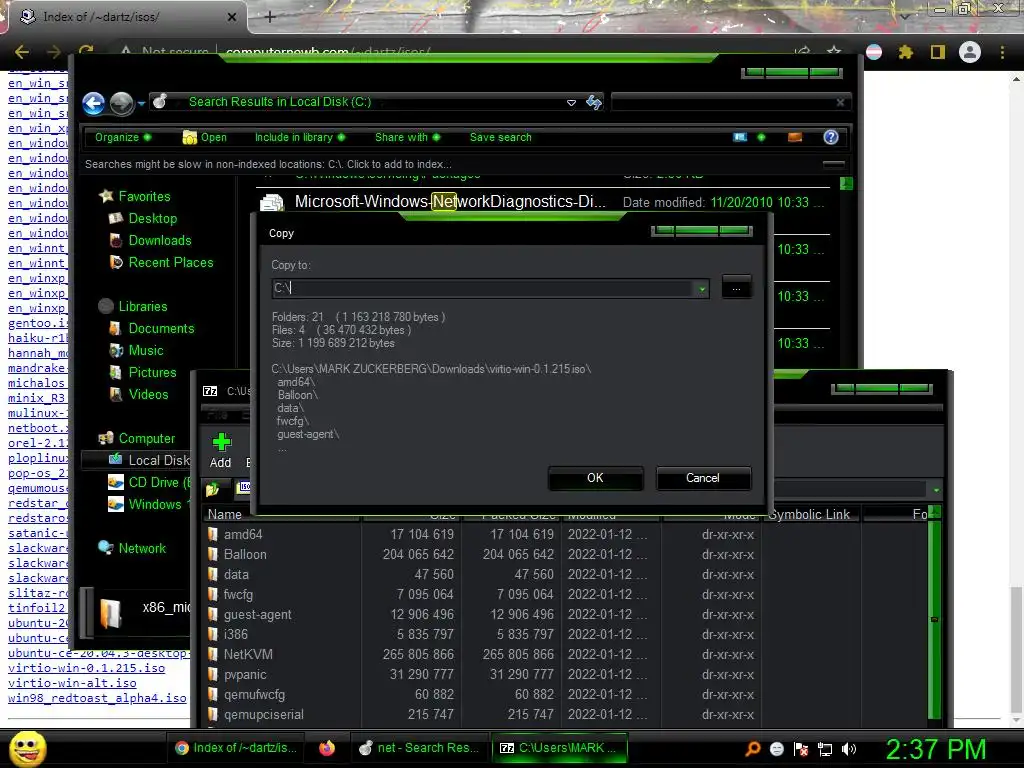This screenshot has height=768, width=1024.
Task: Switch to C:\Users\MARK 7-Zip taskbar item
Action: click(559, 748)
